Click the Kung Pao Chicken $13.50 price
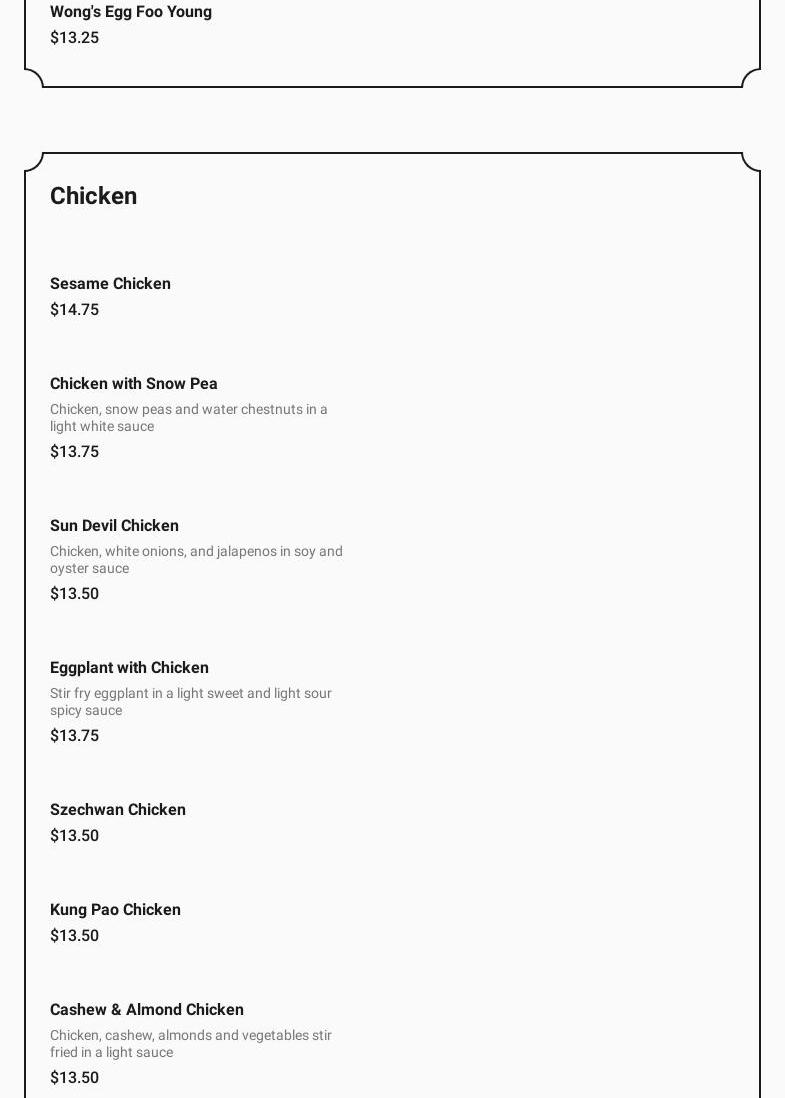 (74, 936)
